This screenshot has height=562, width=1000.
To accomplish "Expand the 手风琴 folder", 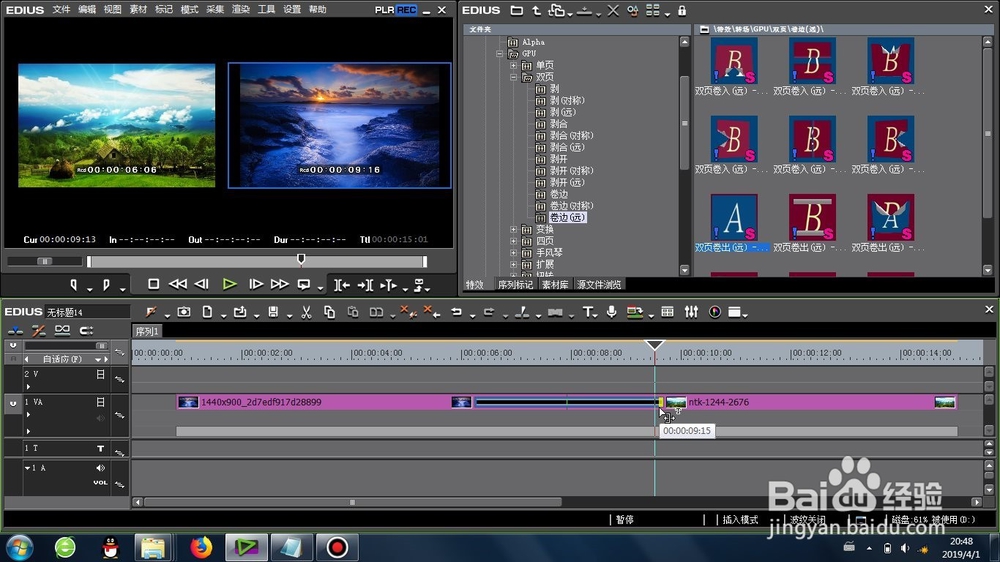I will pyautogui.click(x=513, y=253).
